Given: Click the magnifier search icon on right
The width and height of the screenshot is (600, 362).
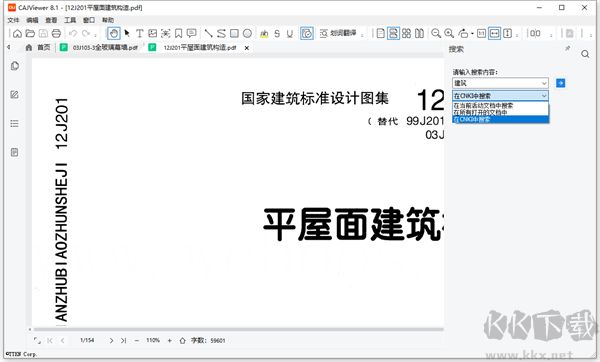Looking at the screenshot, I should pyautogui.click(x=585, y=54).
